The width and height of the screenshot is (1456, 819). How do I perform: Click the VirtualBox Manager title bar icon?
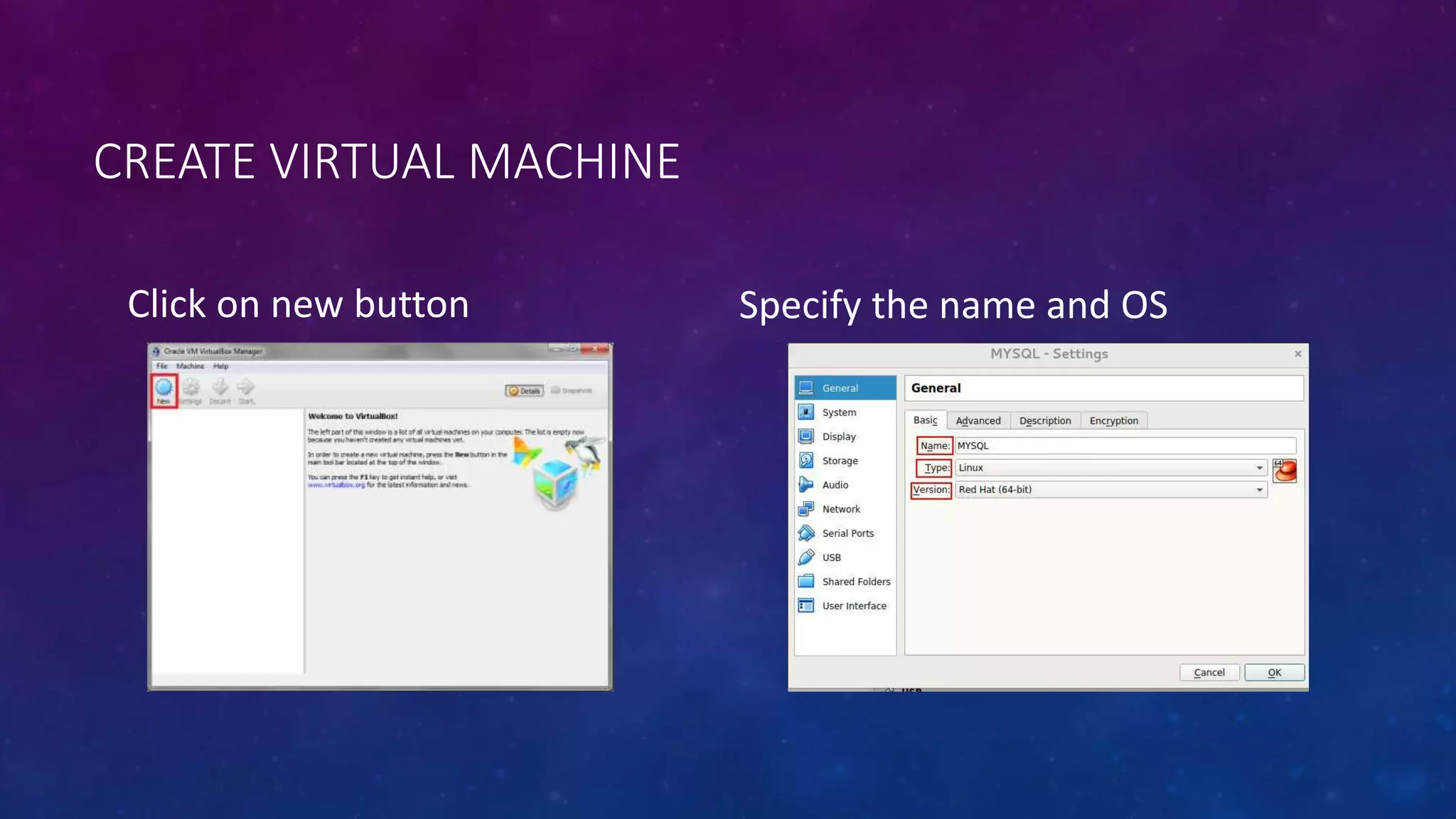[156, 351]
